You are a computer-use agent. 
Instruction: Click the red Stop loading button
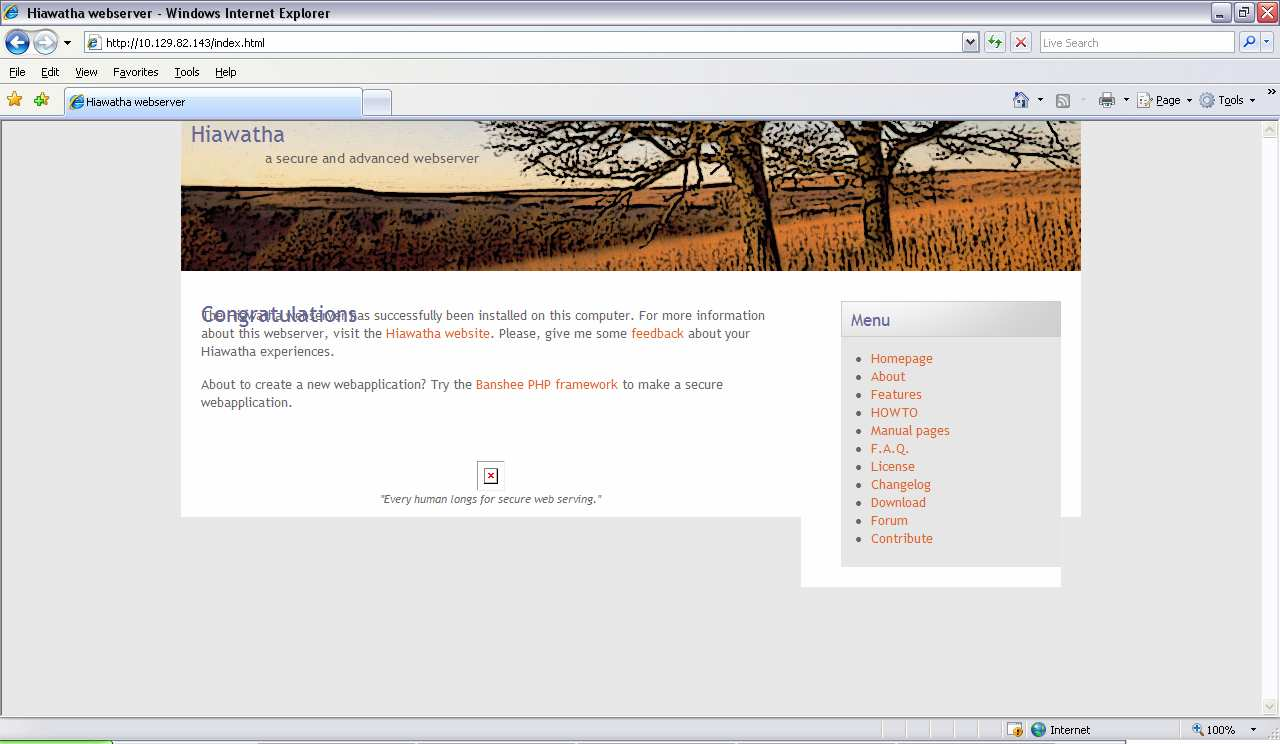[1021, 42]
